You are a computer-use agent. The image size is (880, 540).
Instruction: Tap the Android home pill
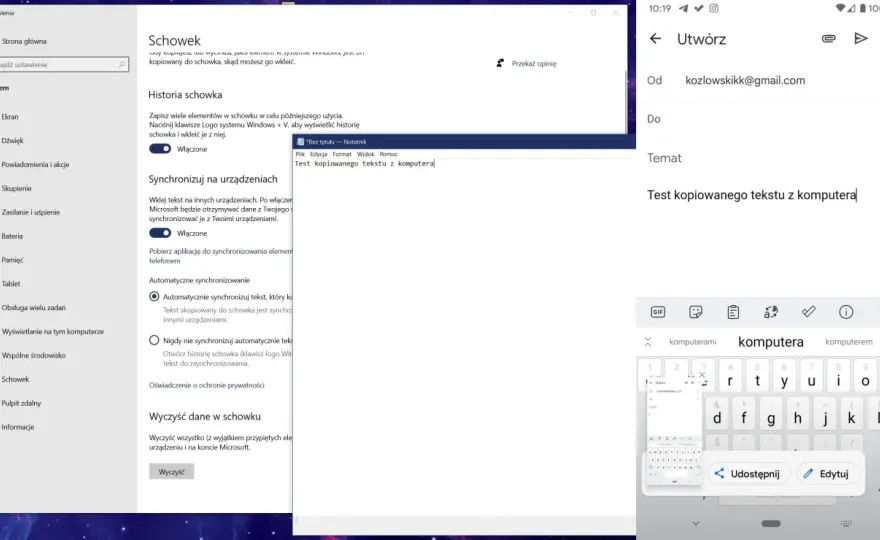click(x=771, y=523)
